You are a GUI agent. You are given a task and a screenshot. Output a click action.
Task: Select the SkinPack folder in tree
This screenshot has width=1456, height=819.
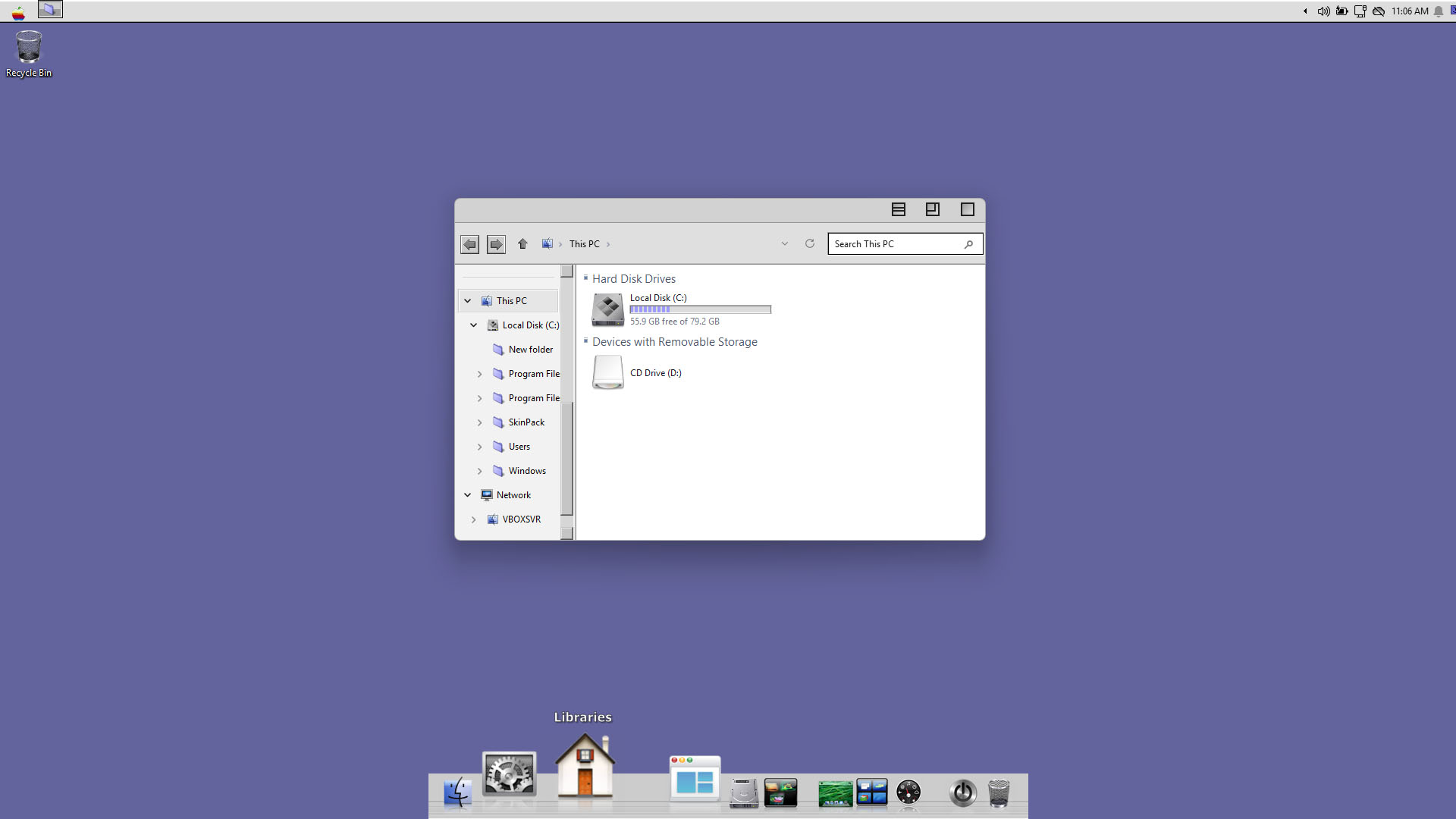point(526,422)
